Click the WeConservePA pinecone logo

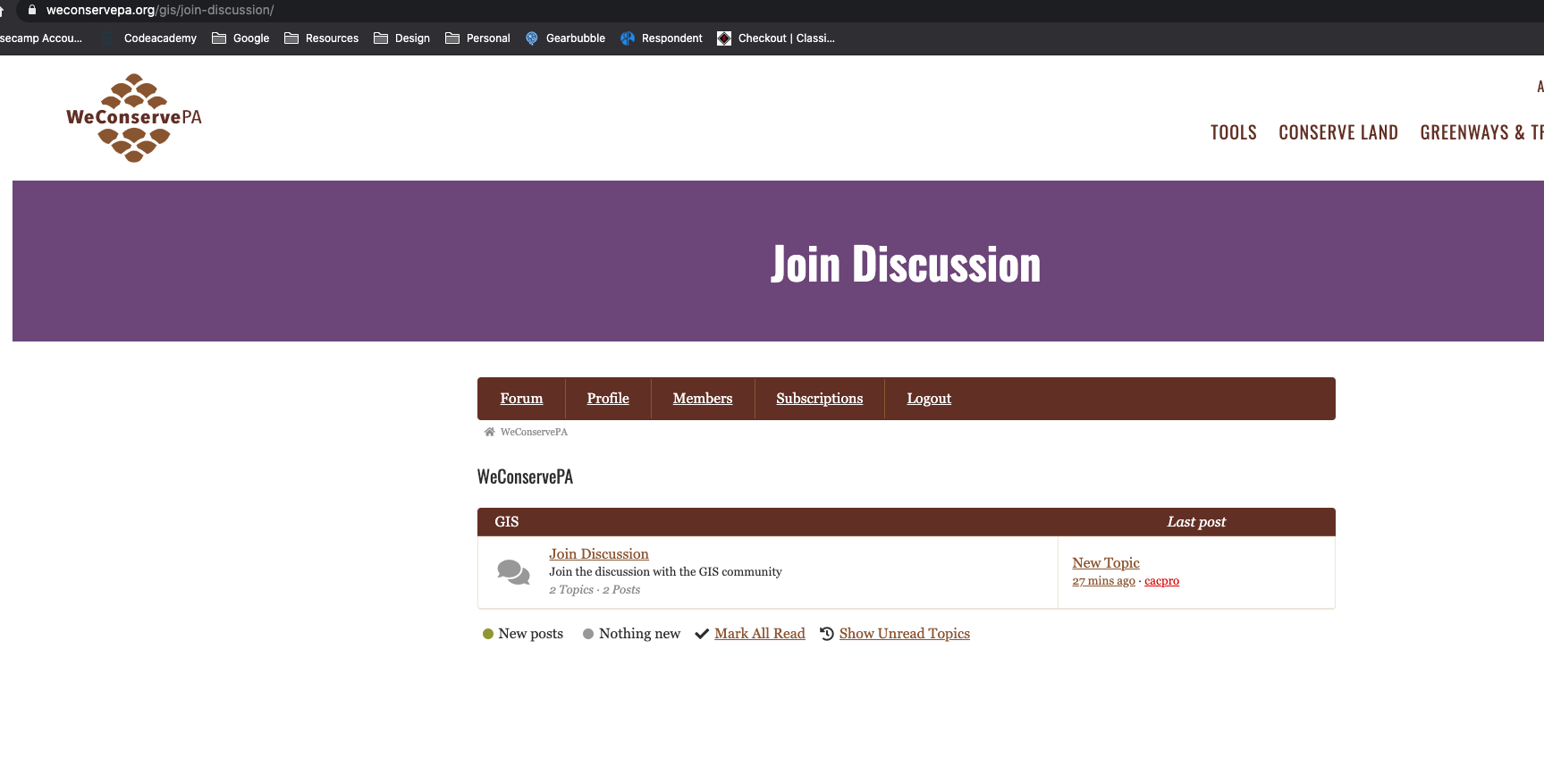pyautogui.click(x=134, y=118)
